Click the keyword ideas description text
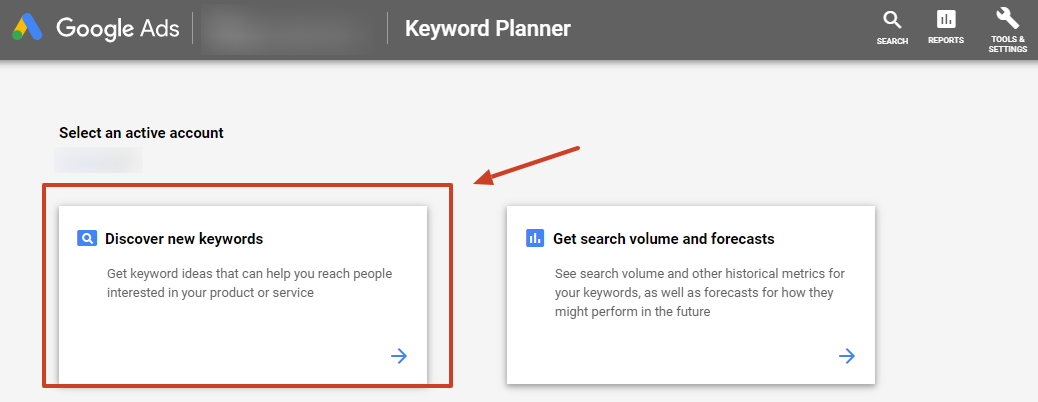Viewport: 1038px width, 402px height. click(250, 283)
